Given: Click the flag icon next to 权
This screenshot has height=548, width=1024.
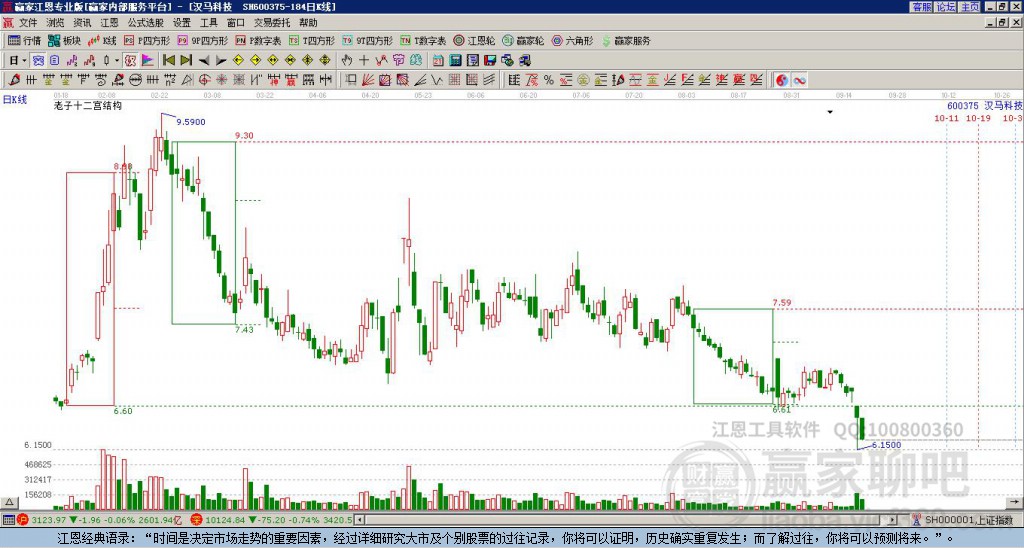Looking at the screenshot, I should [148, 61].
